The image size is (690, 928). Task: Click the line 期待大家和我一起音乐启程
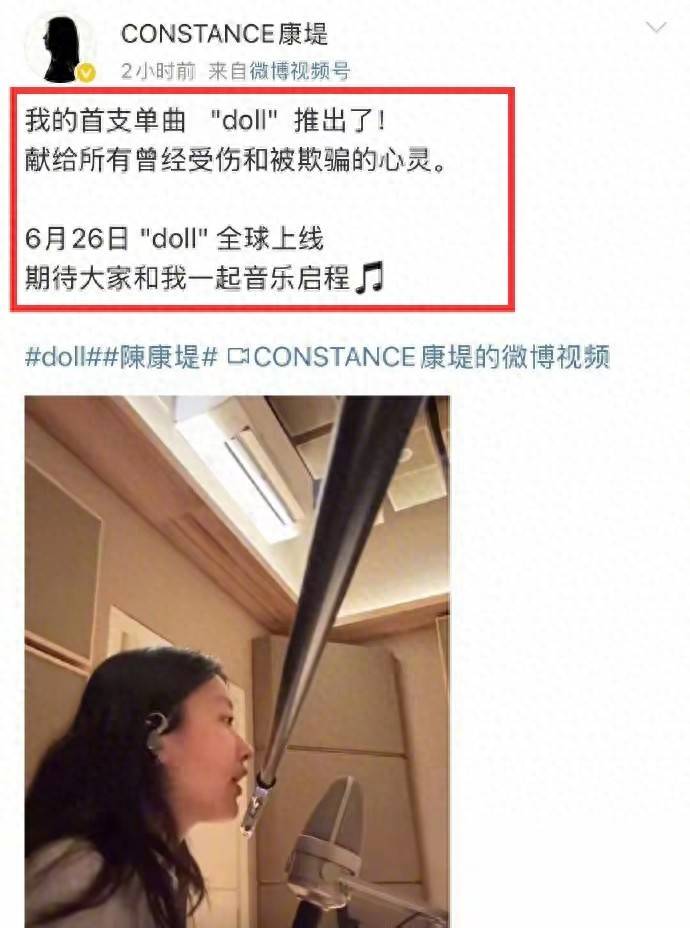[x=188, y=278]
